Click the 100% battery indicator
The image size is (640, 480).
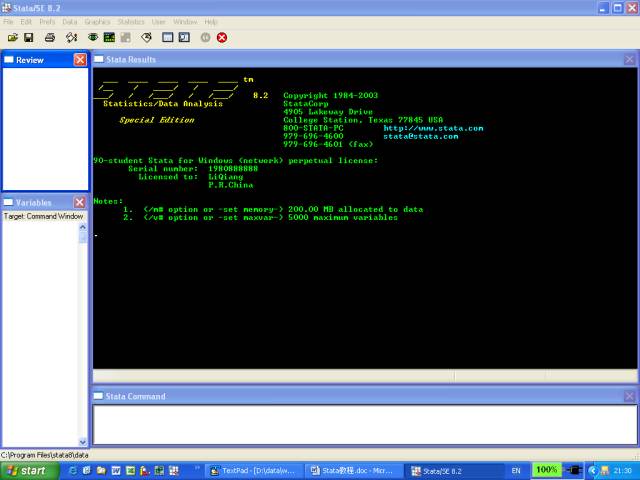(x=546, y=470)
